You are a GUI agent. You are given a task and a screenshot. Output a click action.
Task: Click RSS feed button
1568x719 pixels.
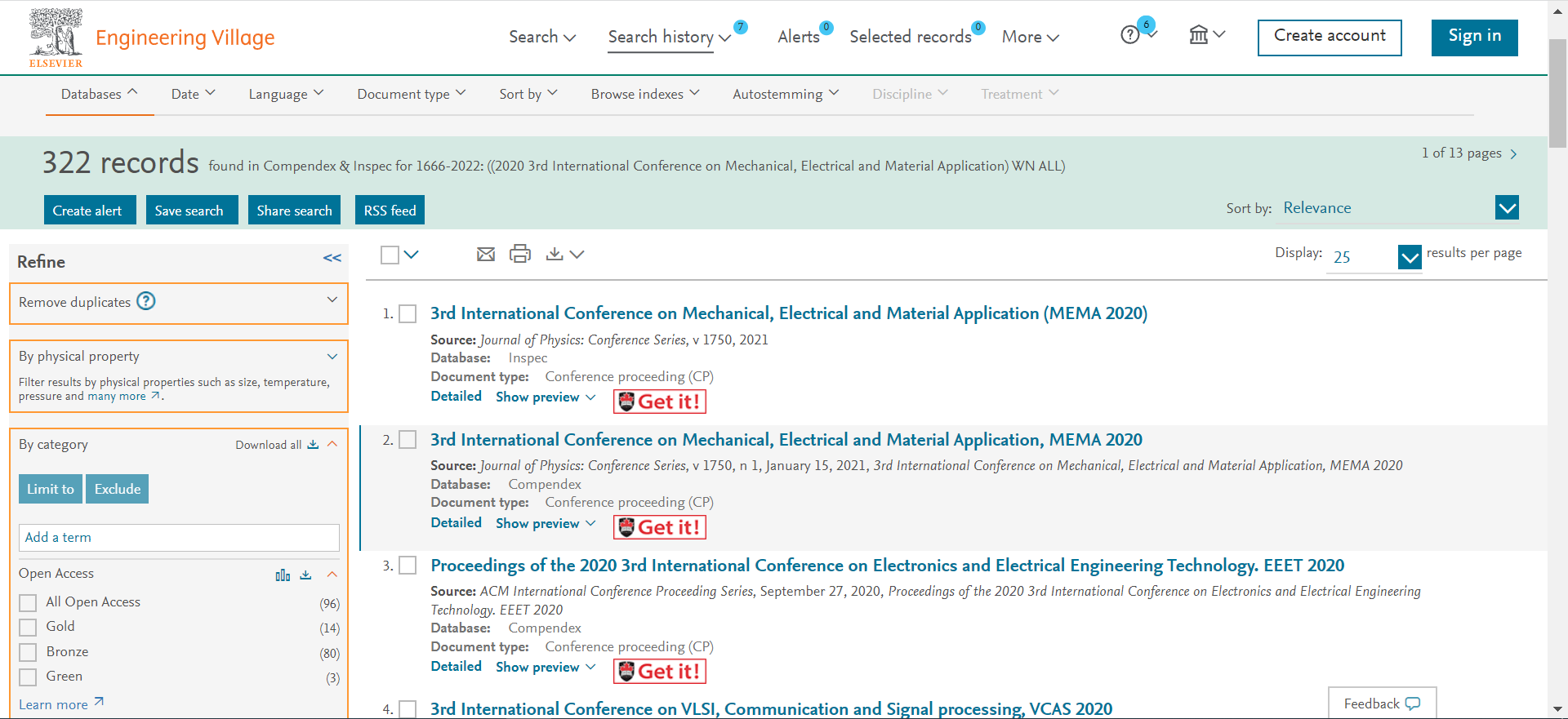point(390,210)
